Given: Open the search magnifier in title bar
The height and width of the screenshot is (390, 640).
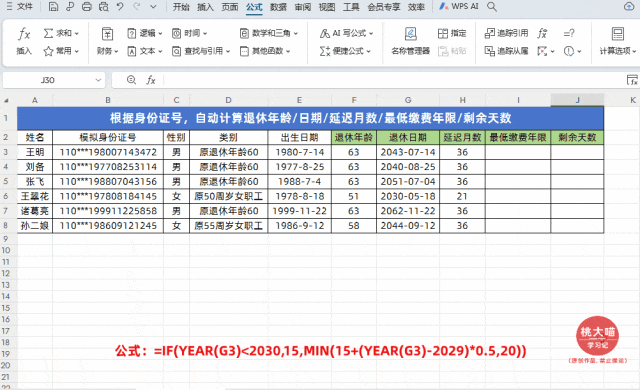Looking at the screenshot, I should coord(492,7).
